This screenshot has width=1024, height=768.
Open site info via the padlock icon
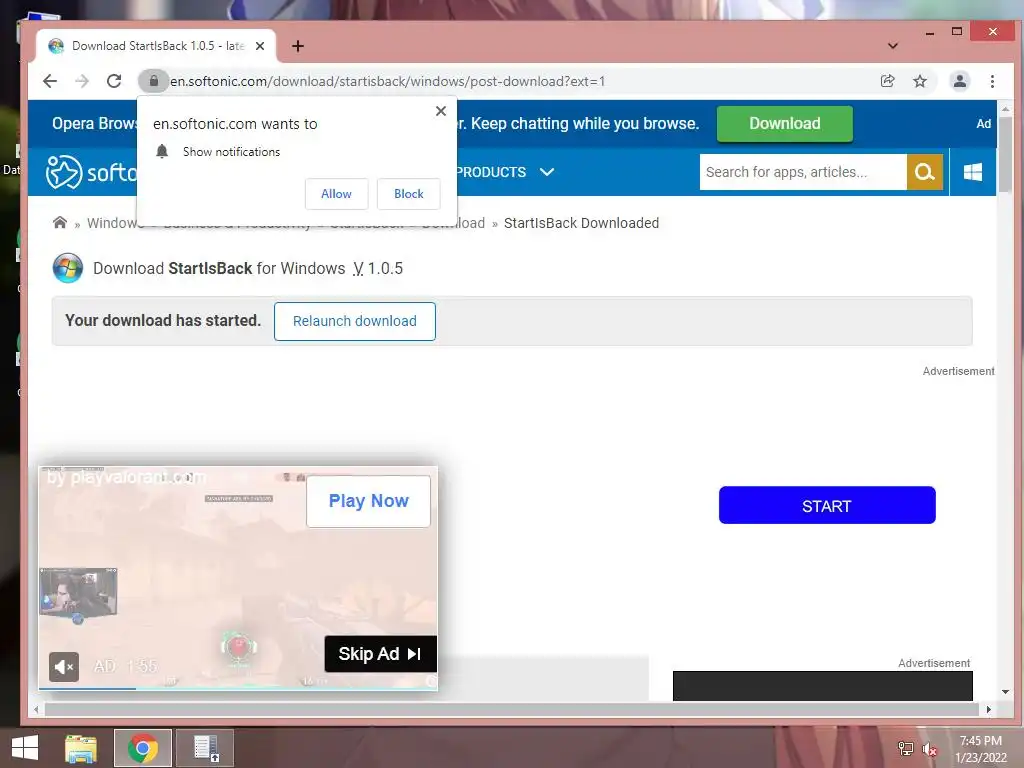pyautogui.click(x=153, y=81)
